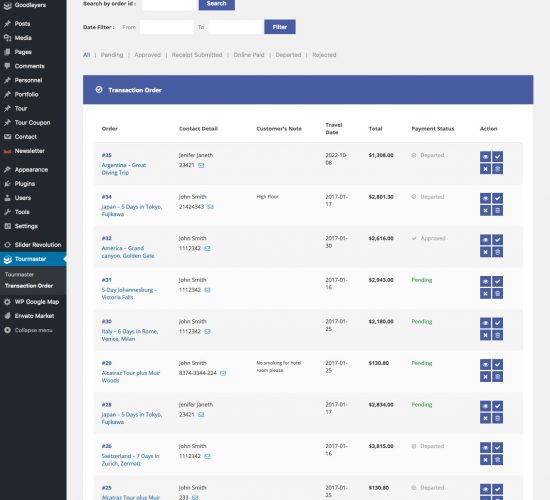Delete order #26 using trash icon
Image resolution: width=550 pixels, height=500 pixels.
[x=497, y=460]
